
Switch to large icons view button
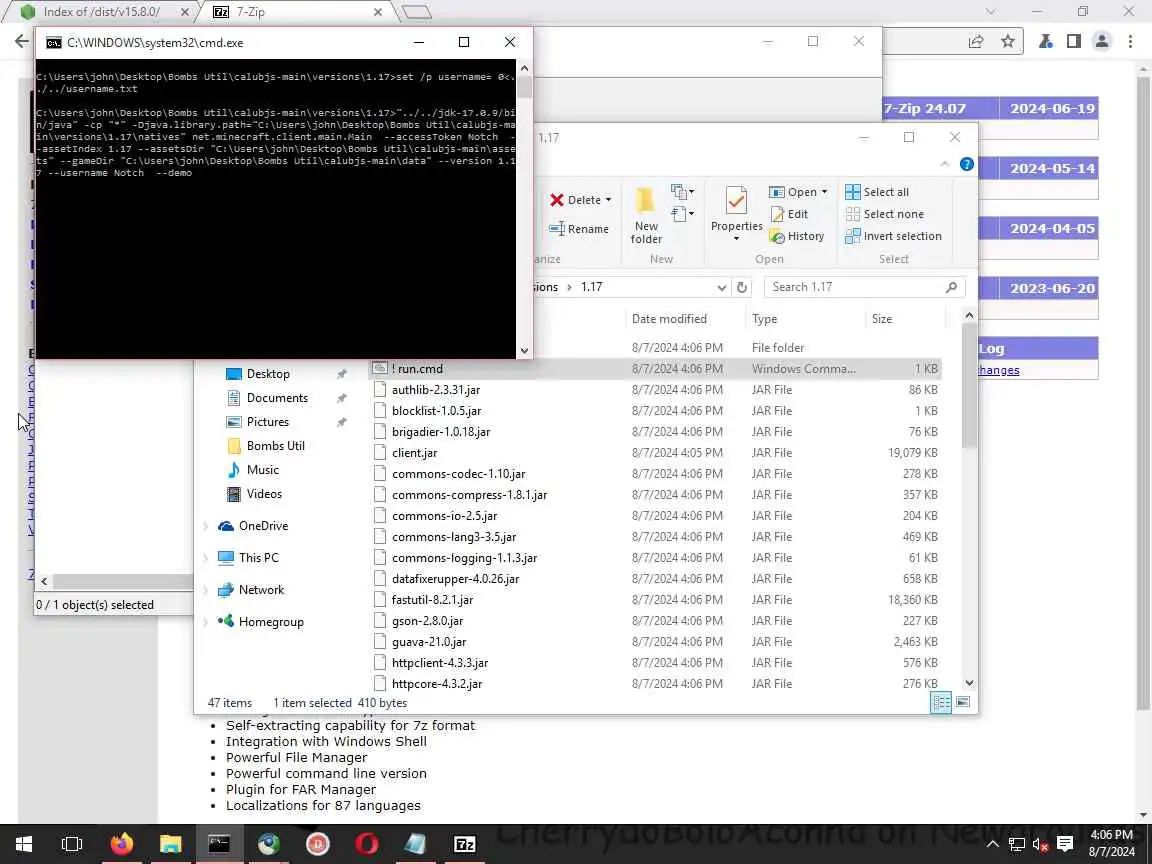[962, 702]
